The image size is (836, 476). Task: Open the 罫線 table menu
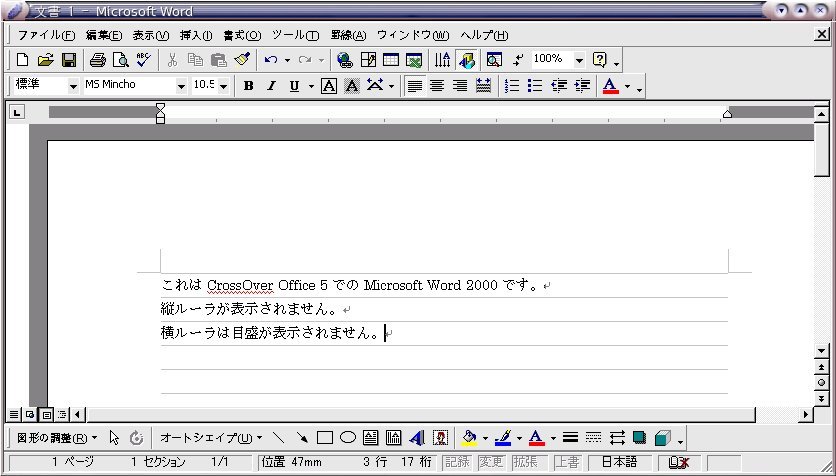(348, 35)
